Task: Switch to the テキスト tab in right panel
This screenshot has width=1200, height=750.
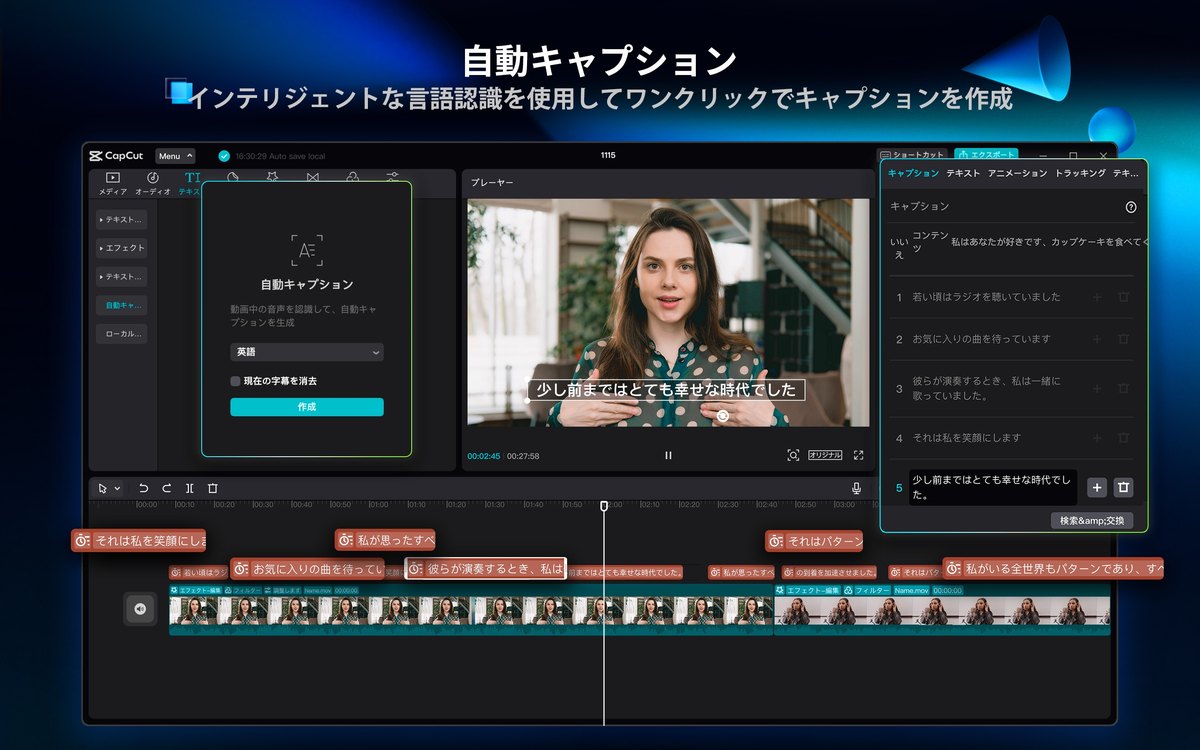Action: pyautogui.click(x=963, y=174)
